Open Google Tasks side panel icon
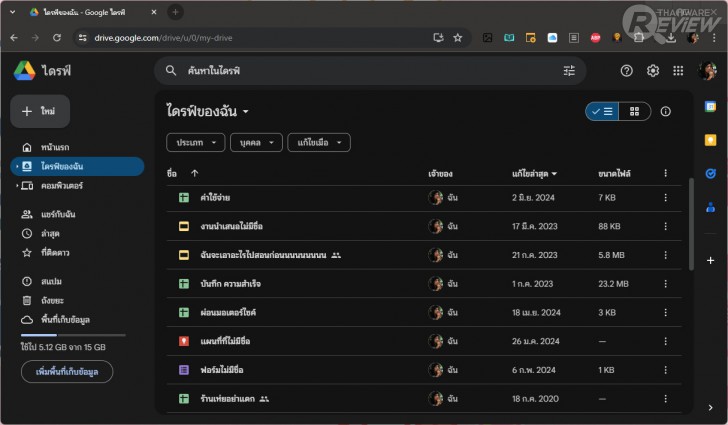Screen dimensions: 728x425 (x=710, y=173)
